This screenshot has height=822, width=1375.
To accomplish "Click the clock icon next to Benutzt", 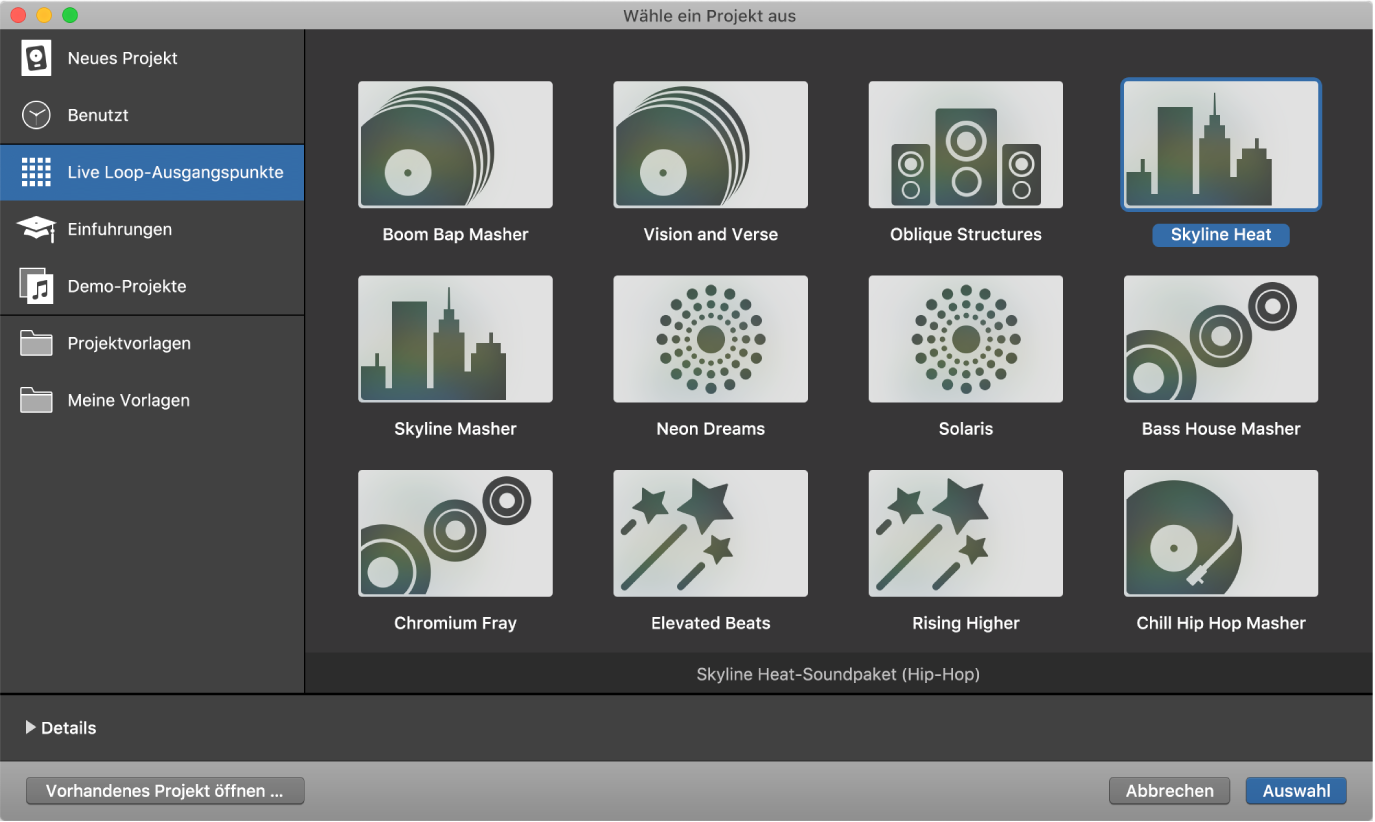I will 36,115.
